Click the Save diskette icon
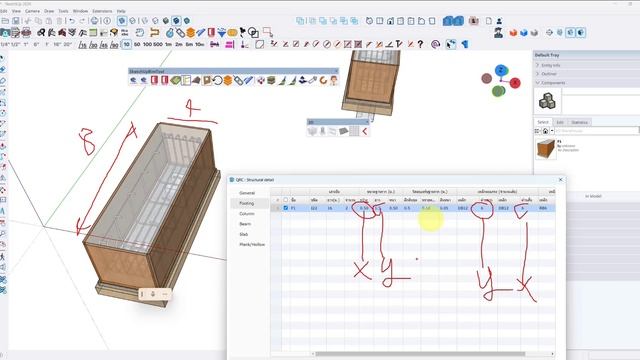Image resolution: width=640 pixels, height=360 pixels. pos(16,20)
